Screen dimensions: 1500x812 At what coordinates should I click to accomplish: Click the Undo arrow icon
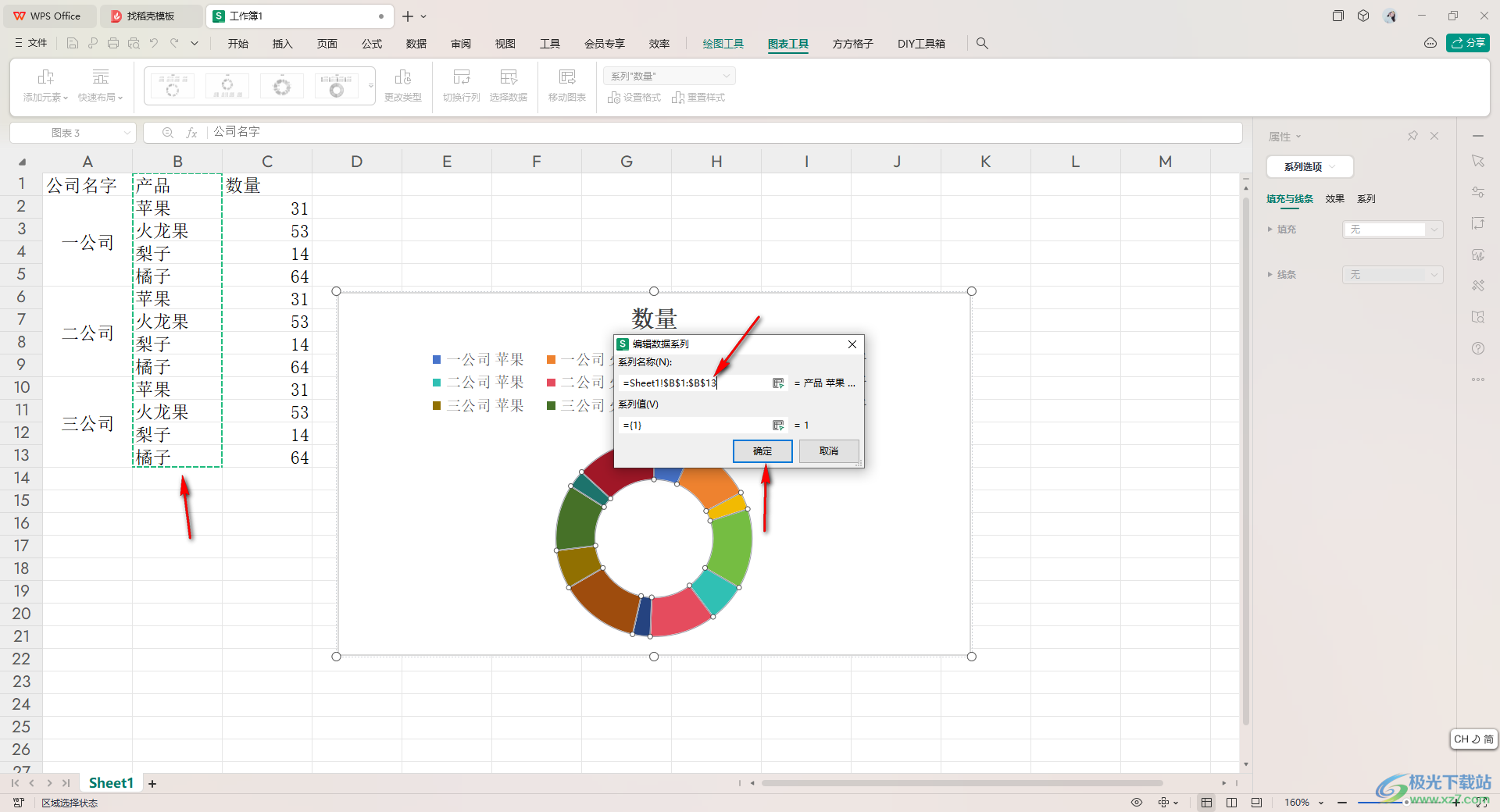pos(154,44)
